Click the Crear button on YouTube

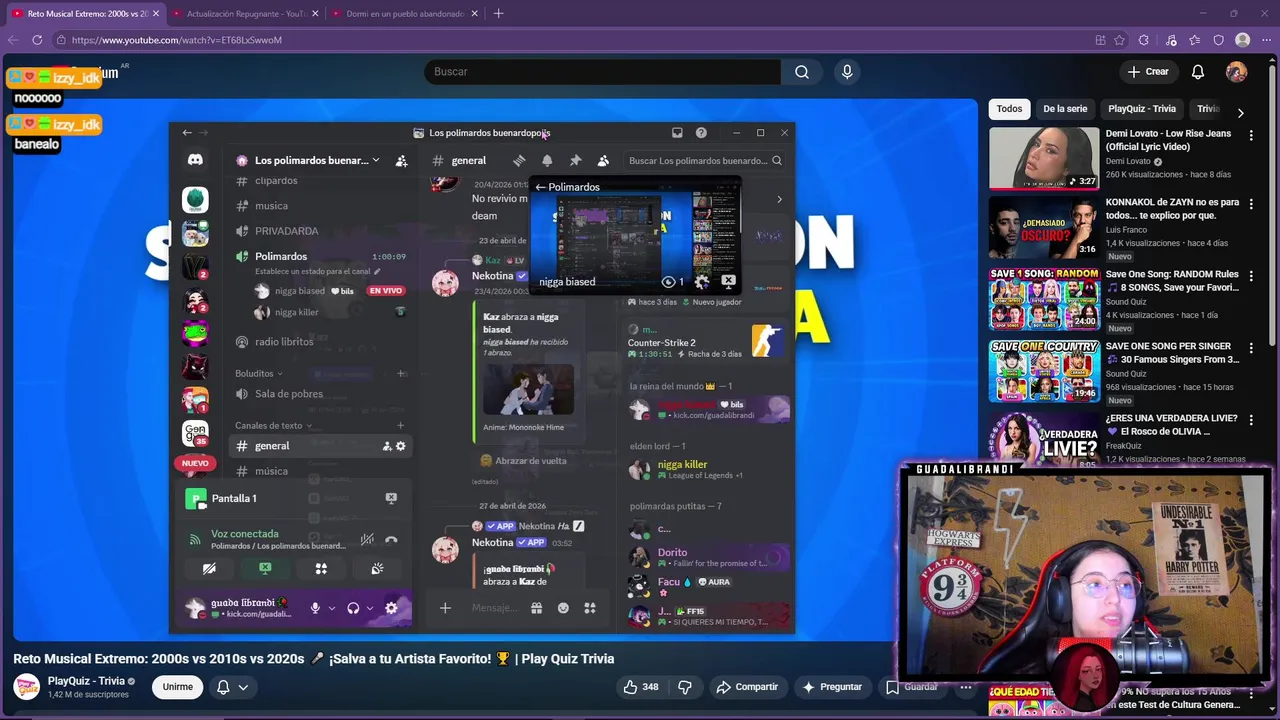pyautogui.click(x=1148, y=72)
